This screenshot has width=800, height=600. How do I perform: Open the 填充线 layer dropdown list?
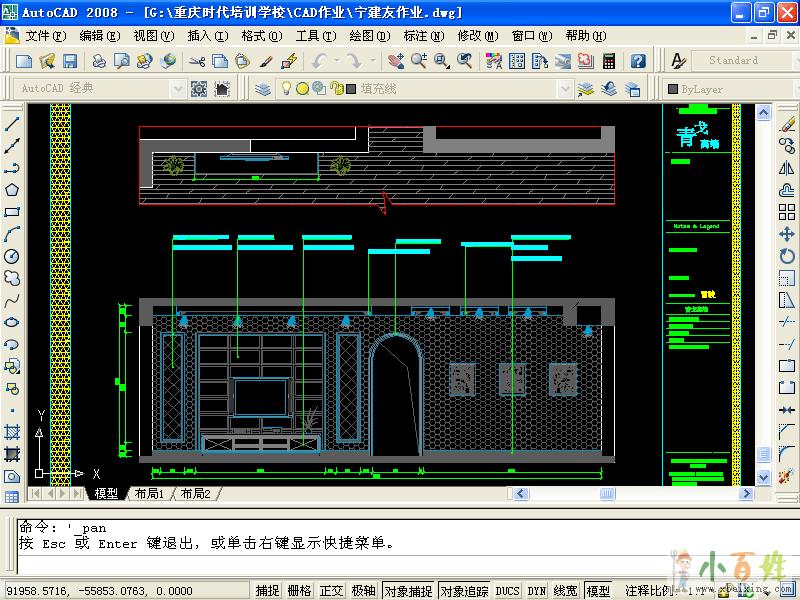pos(564,89)
